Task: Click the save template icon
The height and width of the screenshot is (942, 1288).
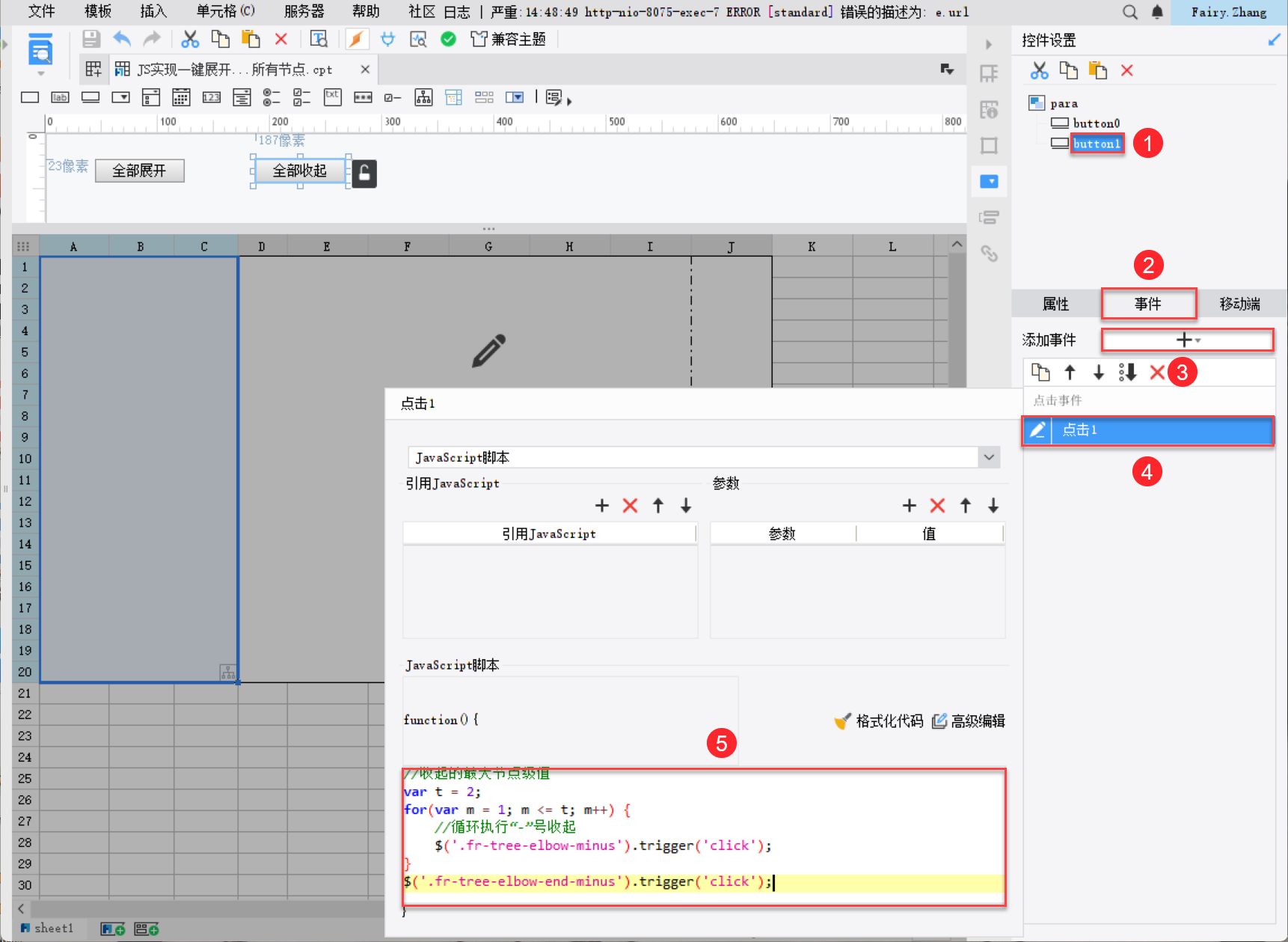Action: [91, 39]
